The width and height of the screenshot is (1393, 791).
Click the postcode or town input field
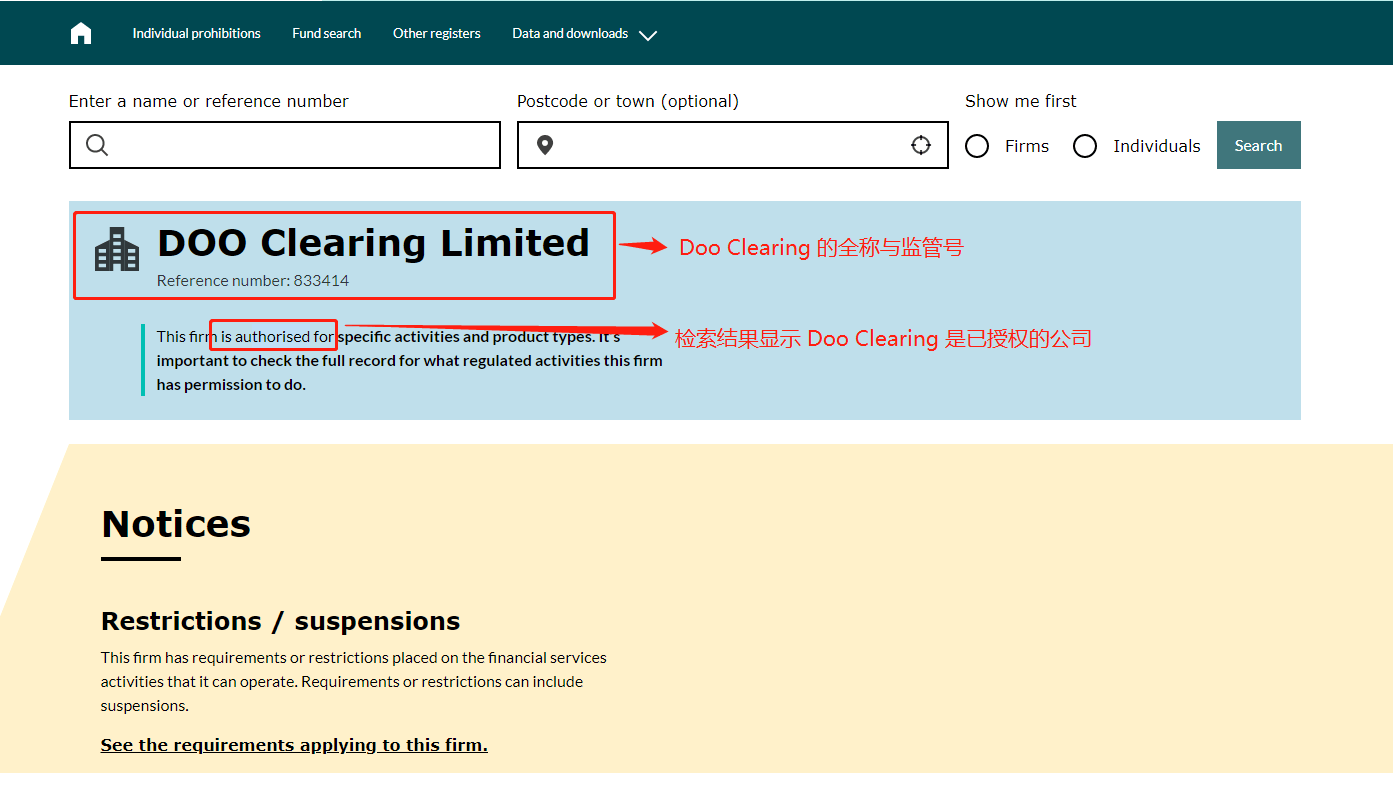point(732,144)
